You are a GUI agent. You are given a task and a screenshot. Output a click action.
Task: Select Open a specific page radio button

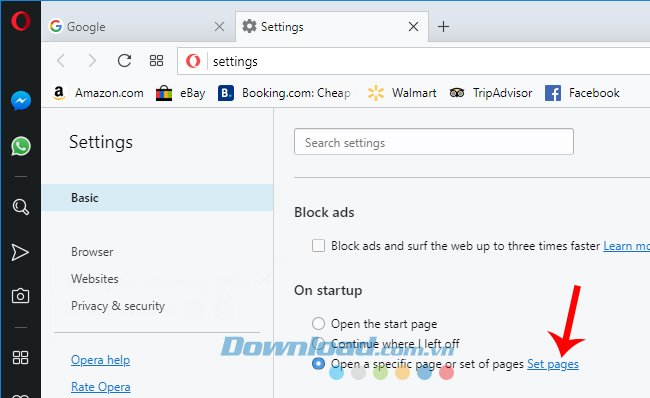coord(318,364)
